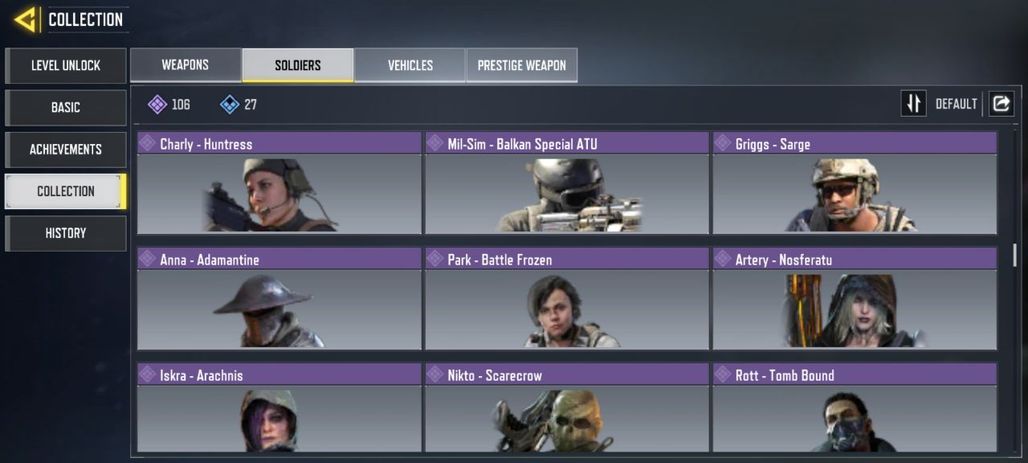Click the share export icon
This screenshot has width=1028, height=463.
point(1001,104)
